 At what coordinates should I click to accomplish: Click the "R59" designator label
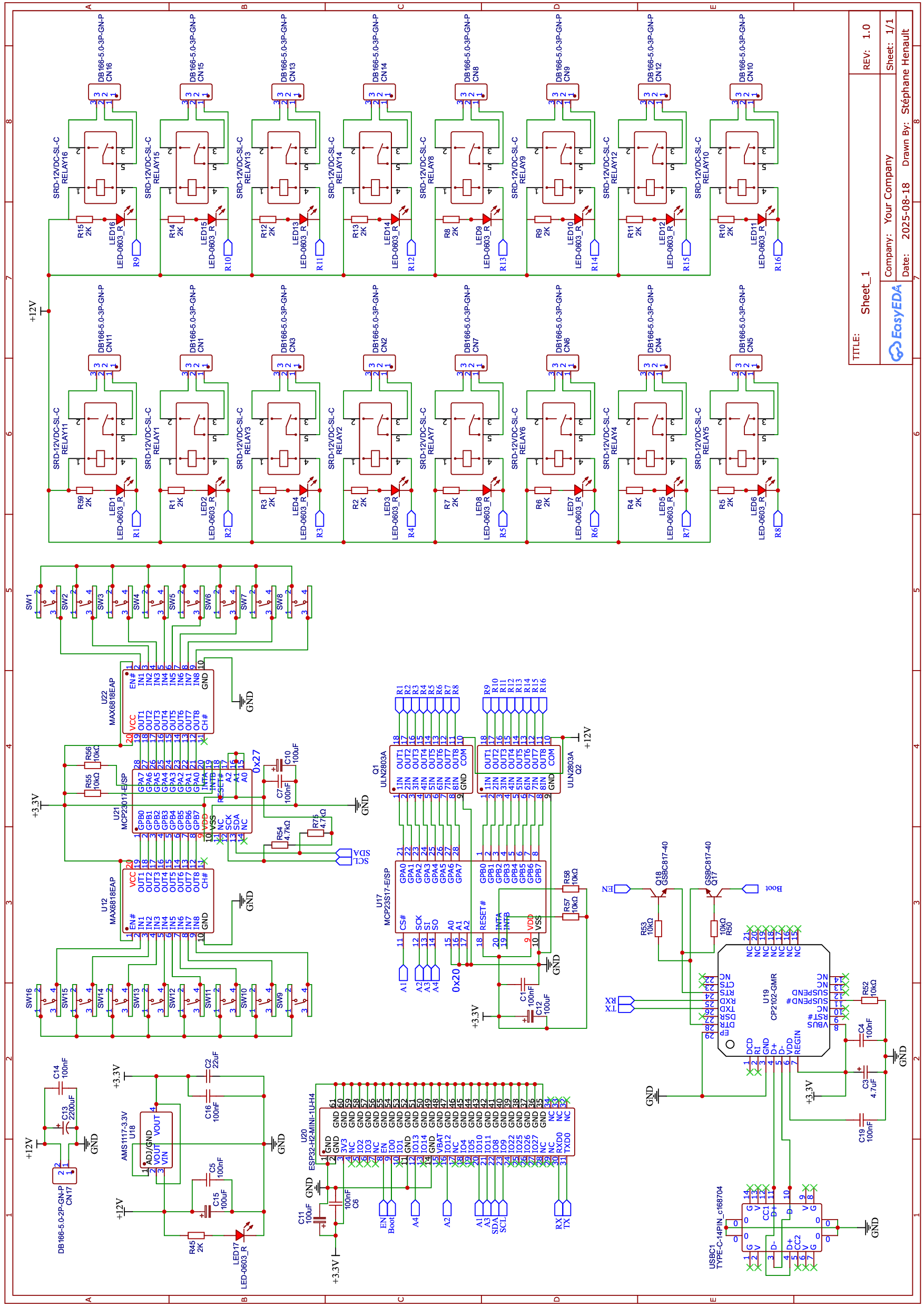[x=80, y=503]
